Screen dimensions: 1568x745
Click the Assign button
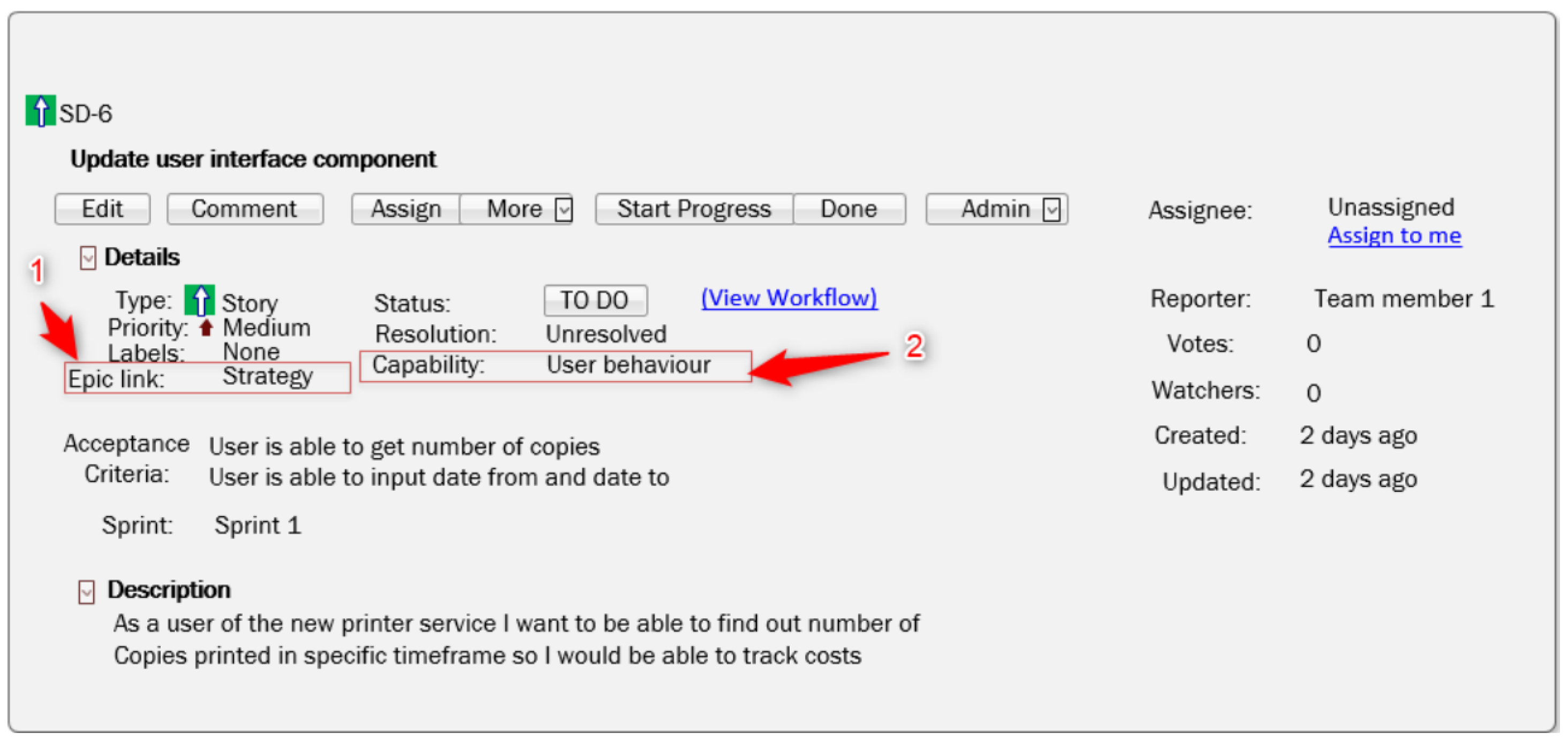(406, 209)
